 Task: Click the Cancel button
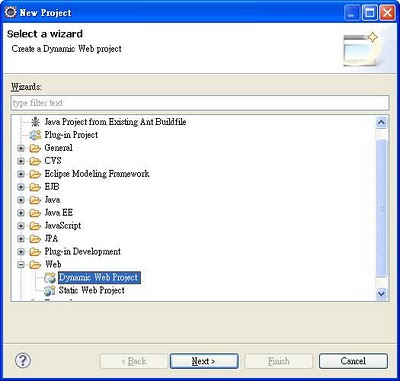click(x=353, y=361)
